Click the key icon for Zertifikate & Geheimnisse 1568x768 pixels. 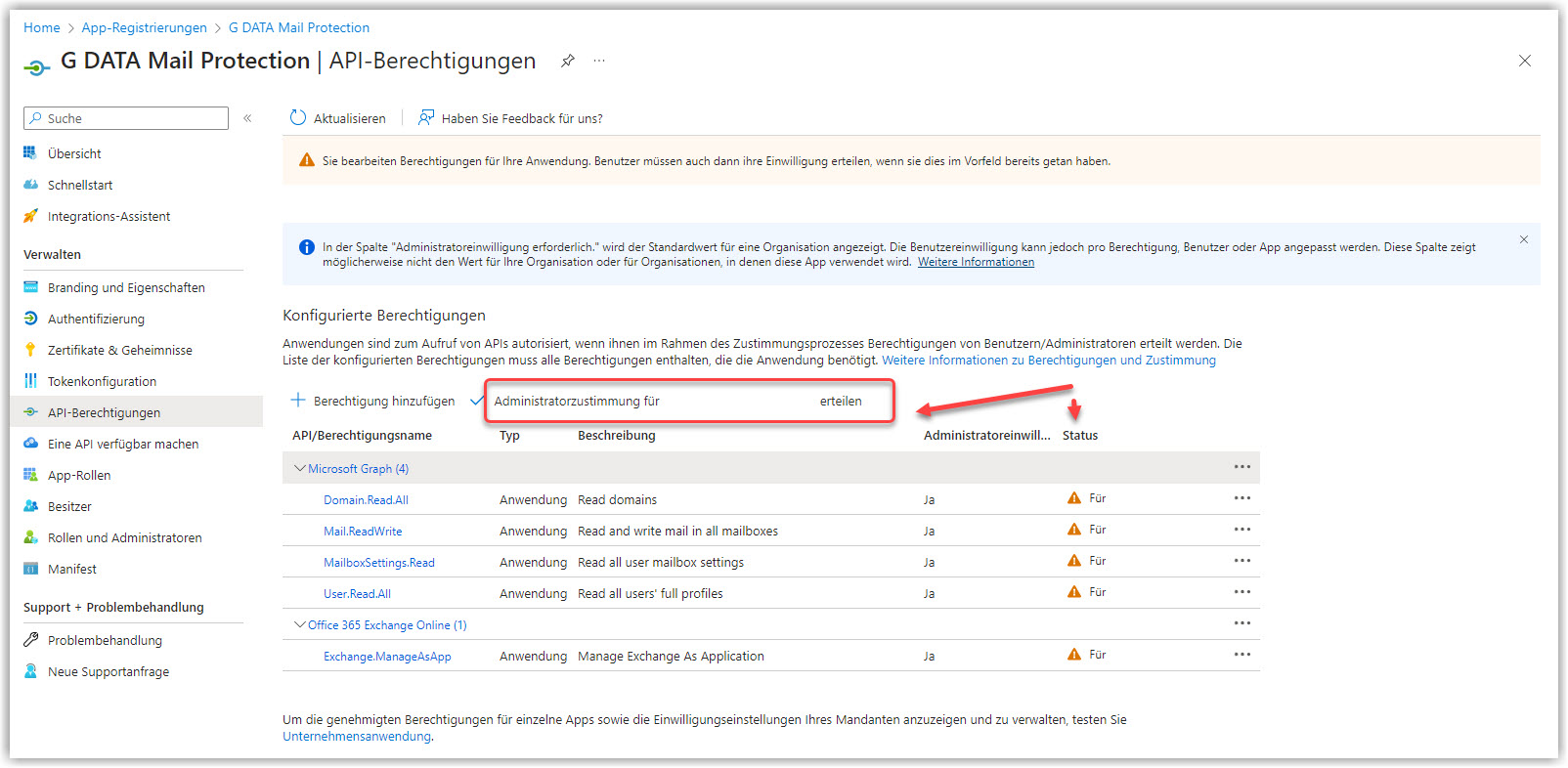[30, 350]
